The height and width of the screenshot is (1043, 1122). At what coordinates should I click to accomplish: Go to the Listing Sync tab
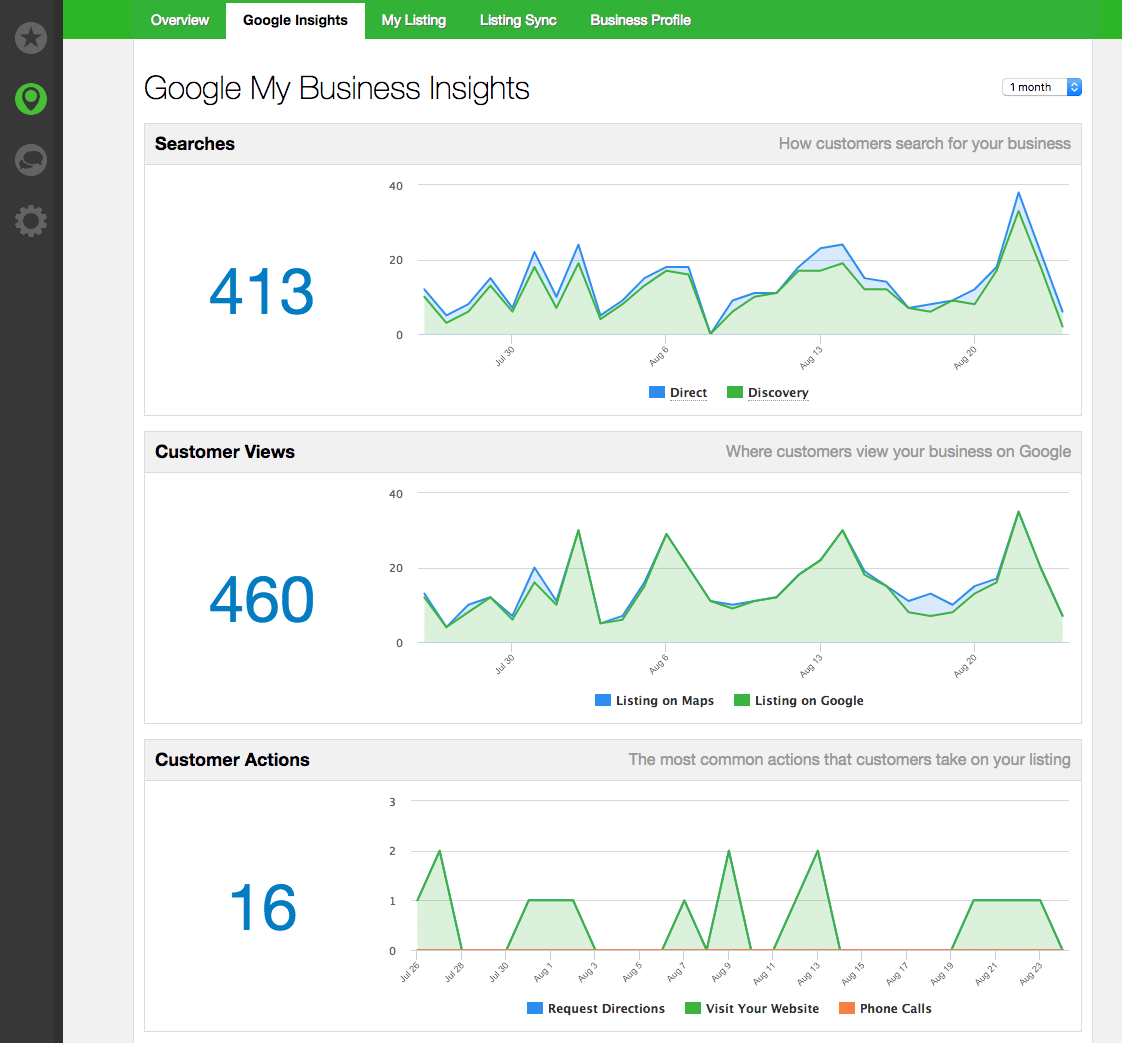click(518, 20)
